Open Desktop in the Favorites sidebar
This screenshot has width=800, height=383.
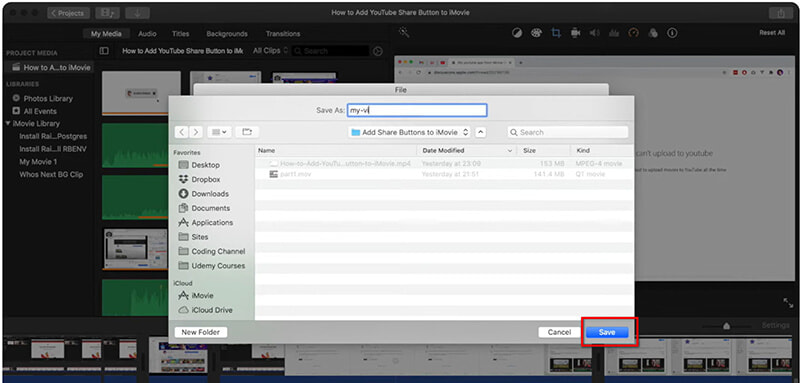199,165
